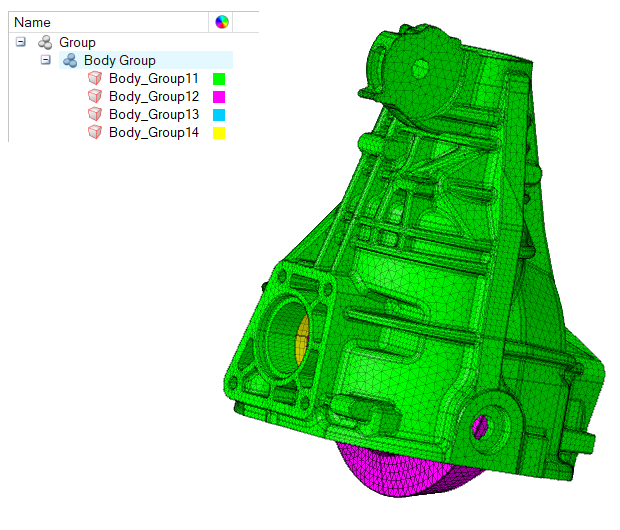The width and height of the screenshot is (620, 530).
Task: Click the Name column header
Action: click(109, 22)
